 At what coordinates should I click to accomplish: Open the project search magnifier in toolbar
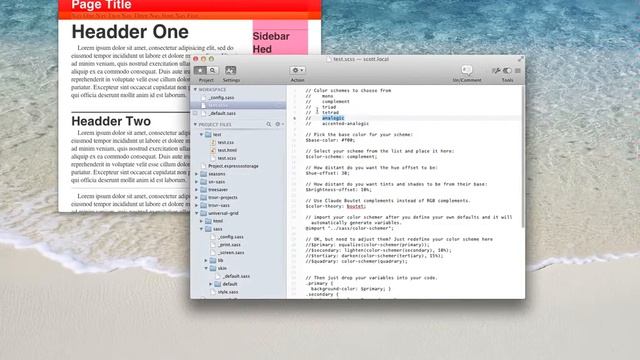[x=213, y=70]
